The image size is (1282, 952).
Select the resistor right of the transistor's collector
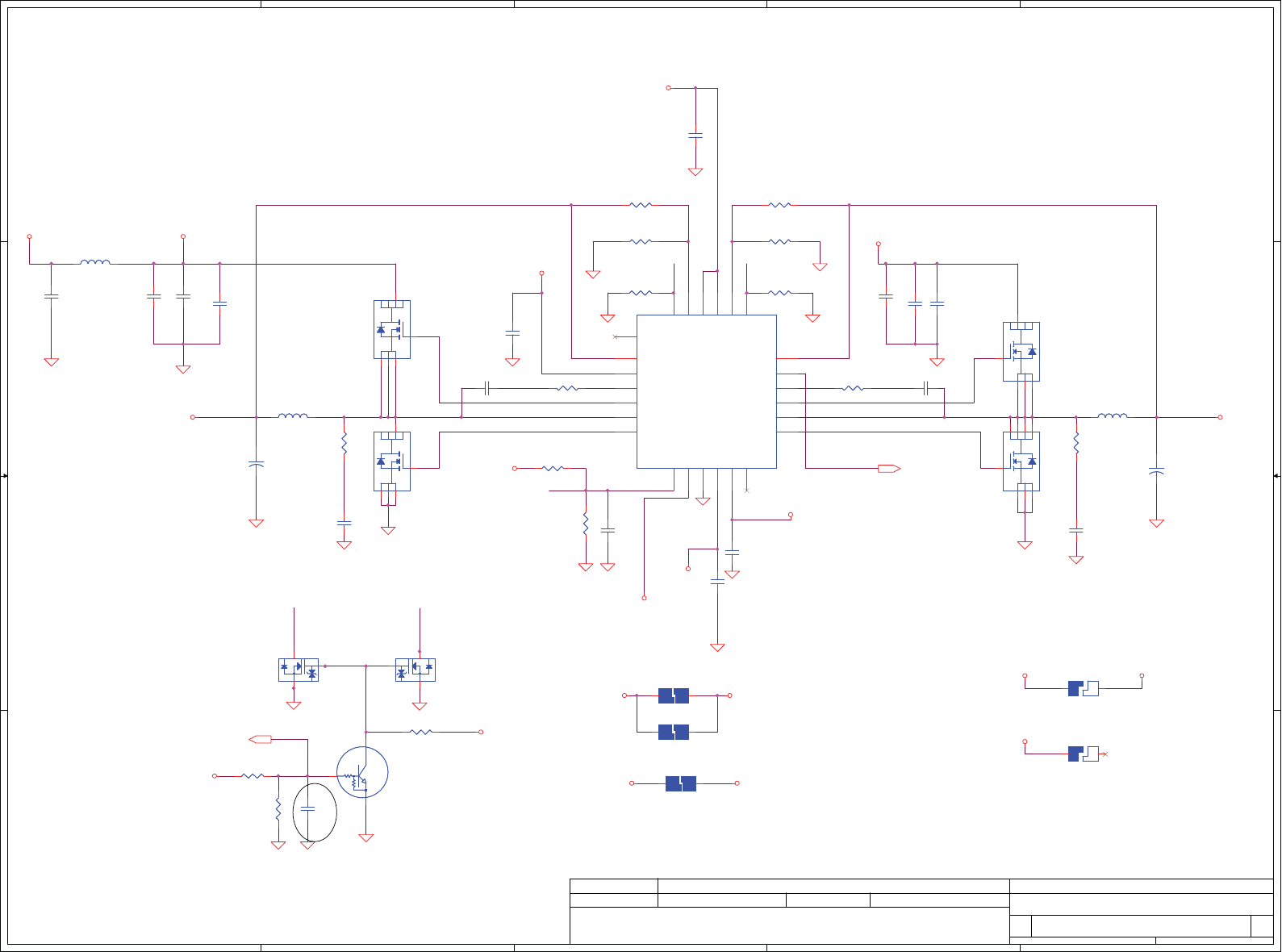coord(421,732)
